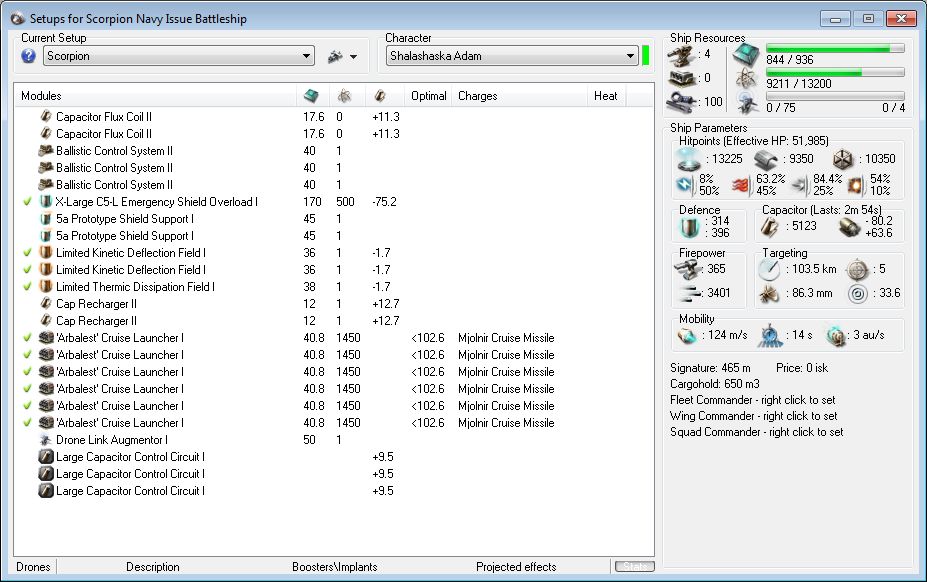Click the blue help question mark icon
The height and width of the screenshot is (582, 927).
pos(28,56)
